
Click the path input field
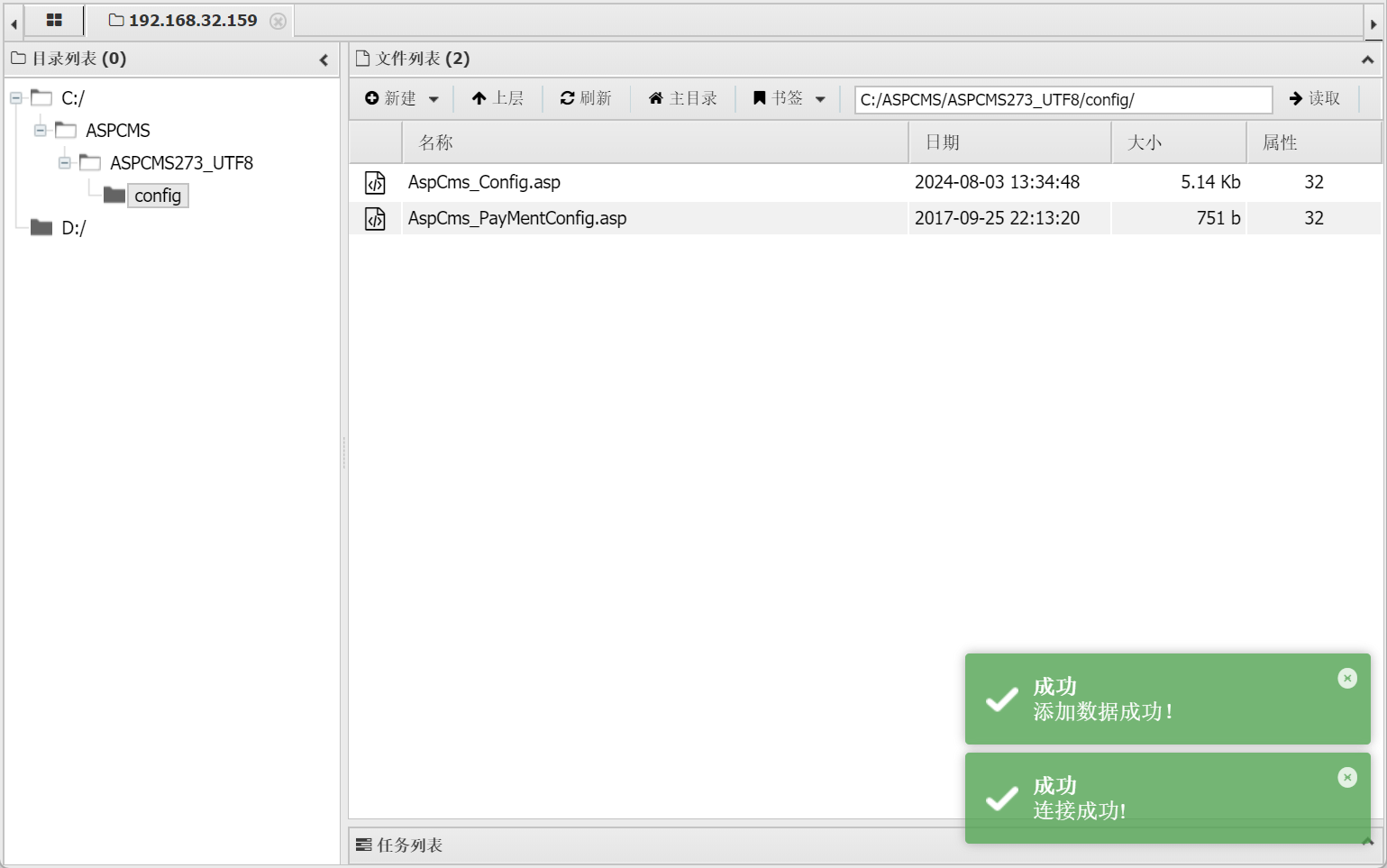[x=1063, y=99]
